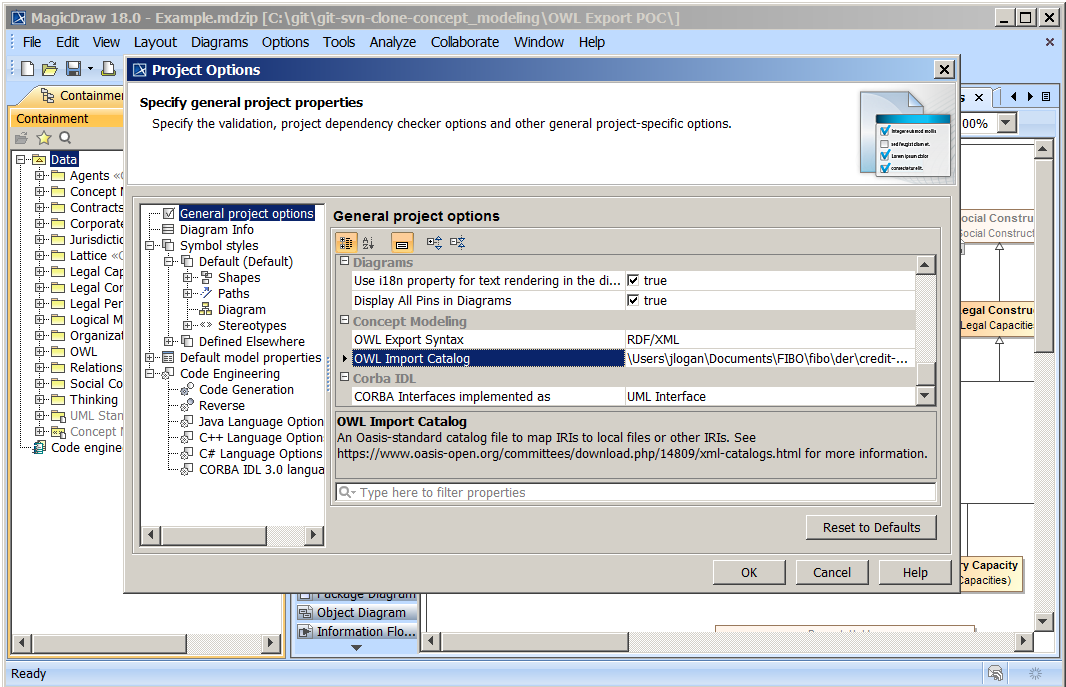Expand Default model properties node
Screen dimensions: 1066x687
pyautogui.click(x=150, y=357)
